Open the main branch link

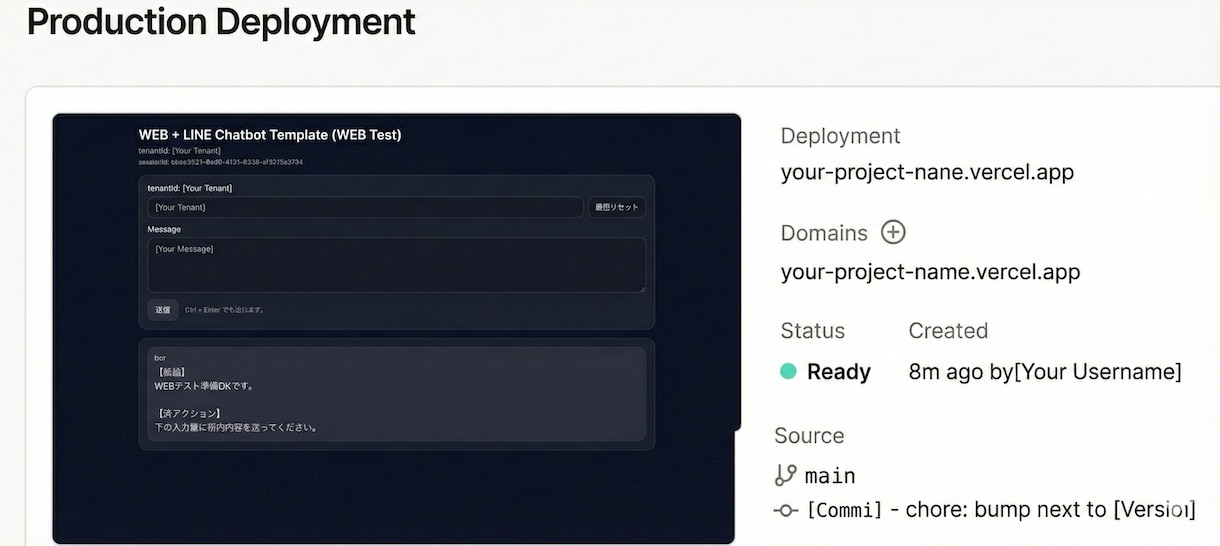point(830,476)
